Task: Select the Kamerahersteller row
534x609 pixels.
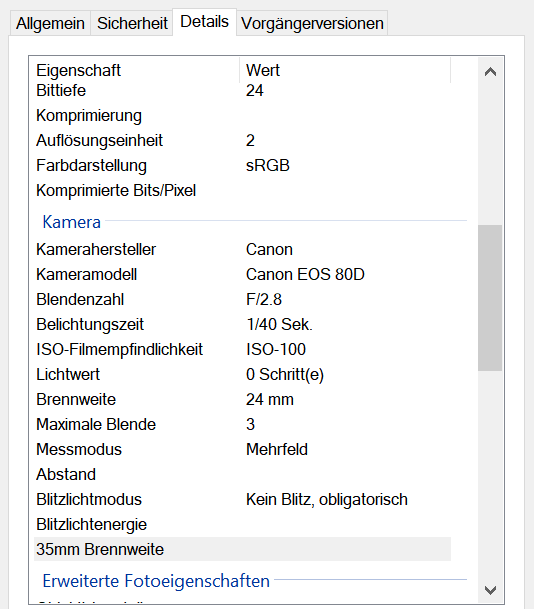Action: tap(242, 249)
